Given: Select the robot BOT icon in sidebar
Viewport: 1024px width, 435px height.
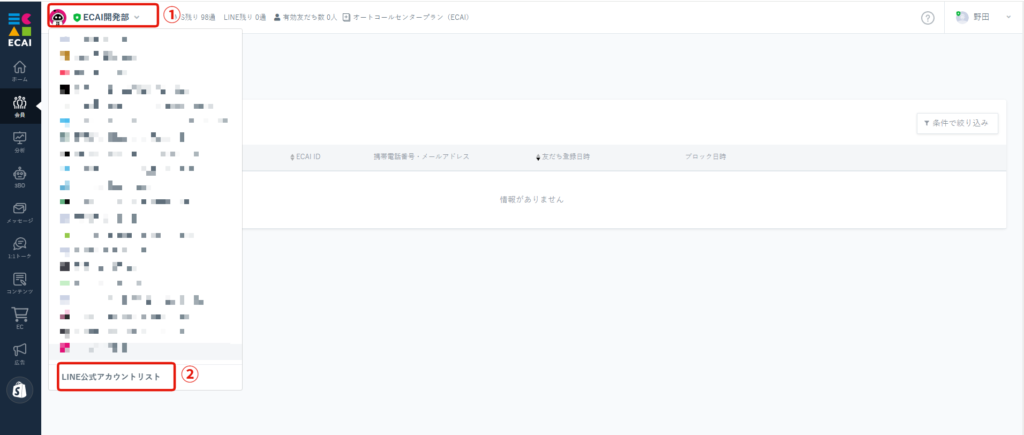Looking at the screenshot, I should 20,176.
